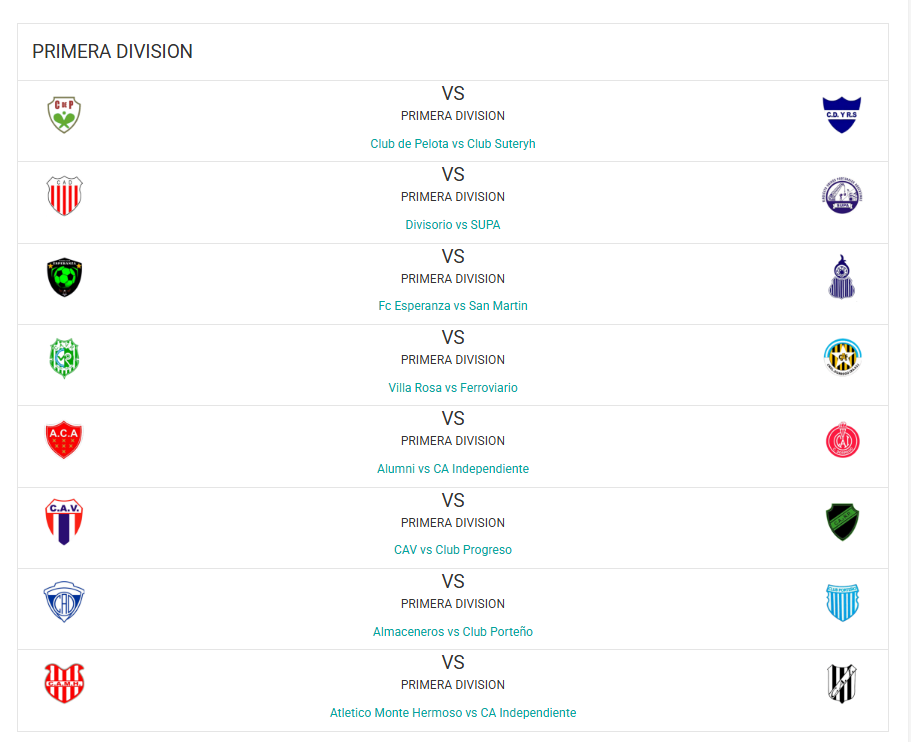The image size is (911, 742).
Task: Open the Fc Esperanza black-green crest
Action: pyautogui.click(x=64, y=277)
